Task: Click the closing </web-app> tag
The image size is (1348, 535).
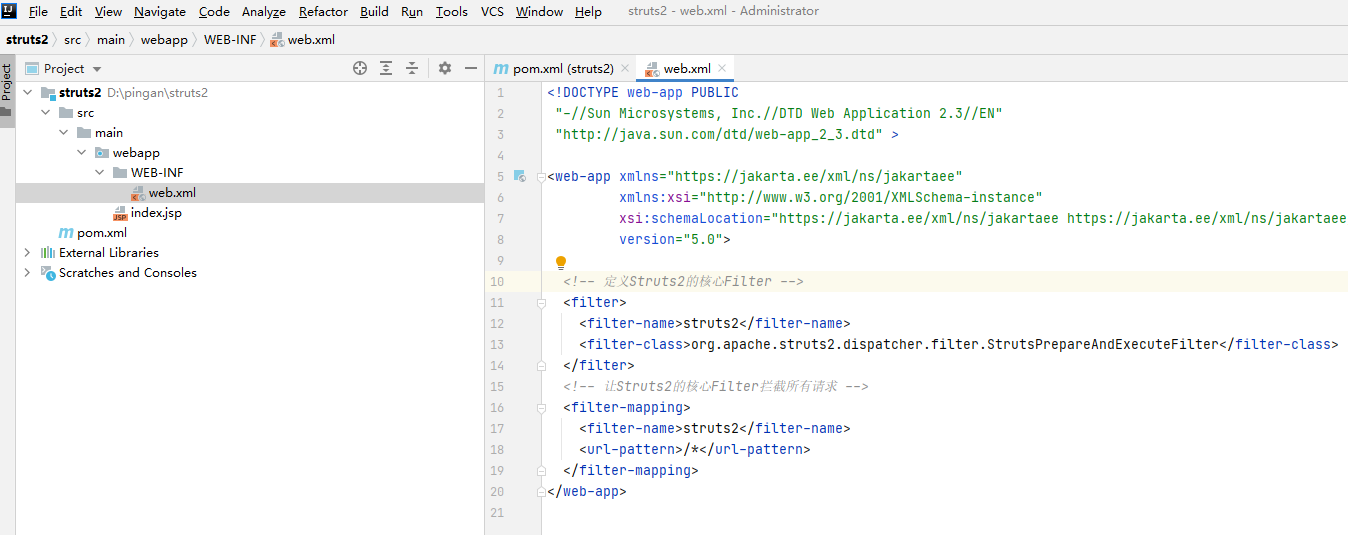Action: (587, 492)
